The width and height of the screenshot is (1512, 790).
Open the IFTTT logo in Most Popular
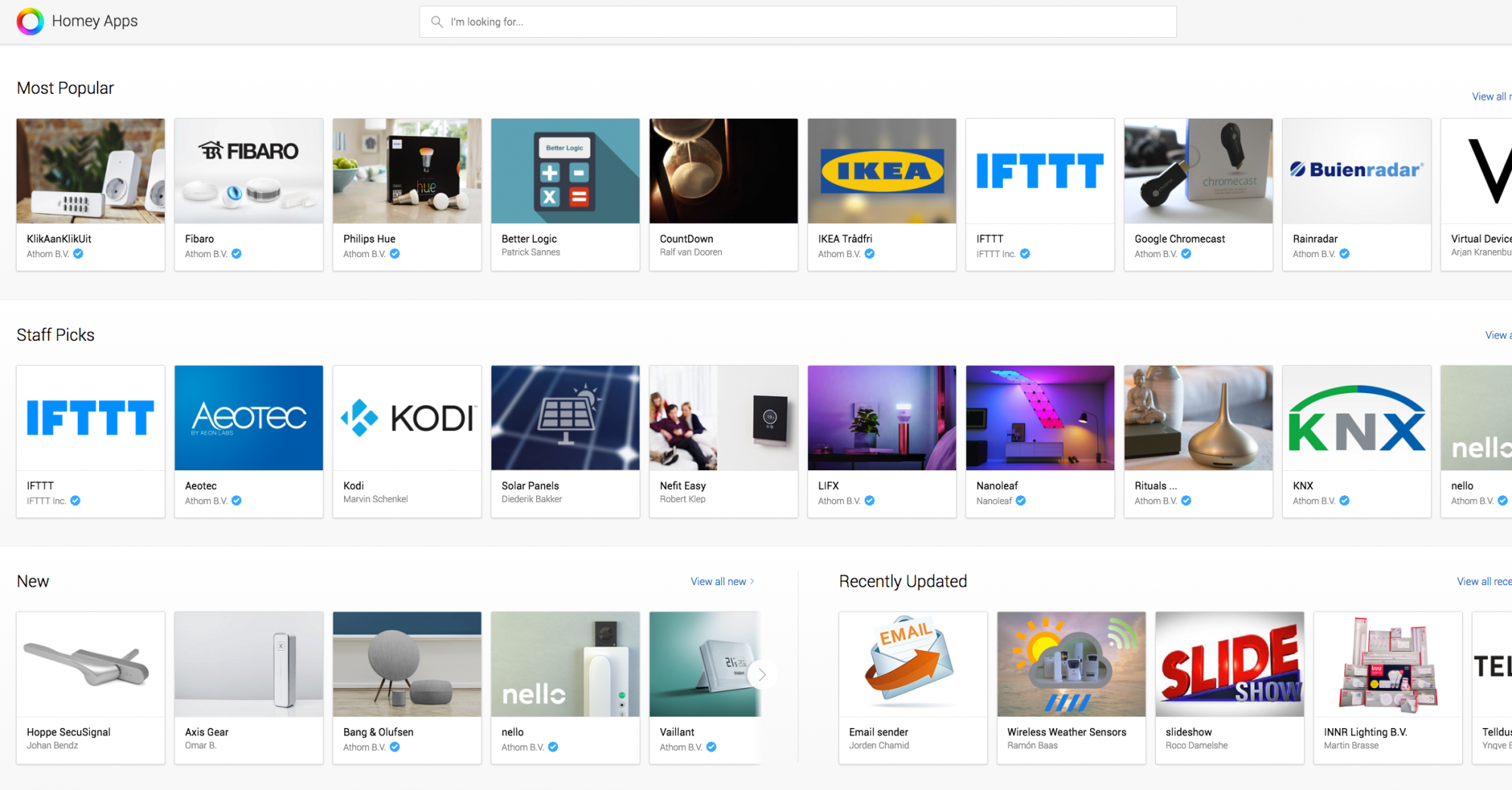coord(1040,171)
